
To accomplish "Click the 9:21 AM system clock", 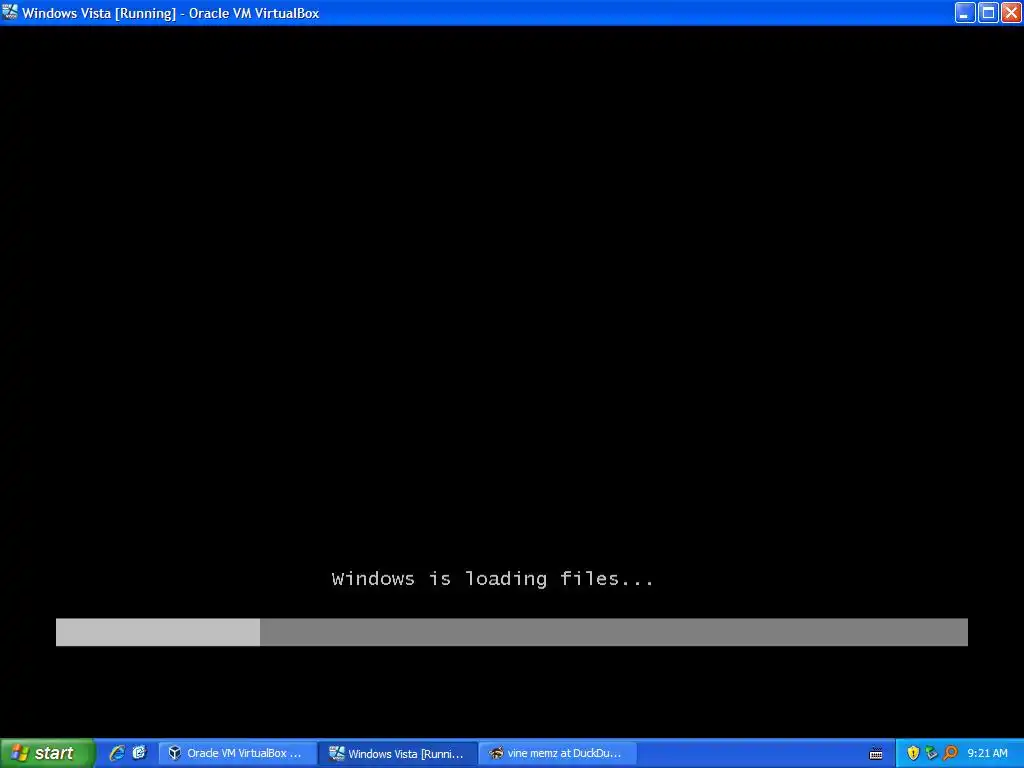I will (987, 753).
